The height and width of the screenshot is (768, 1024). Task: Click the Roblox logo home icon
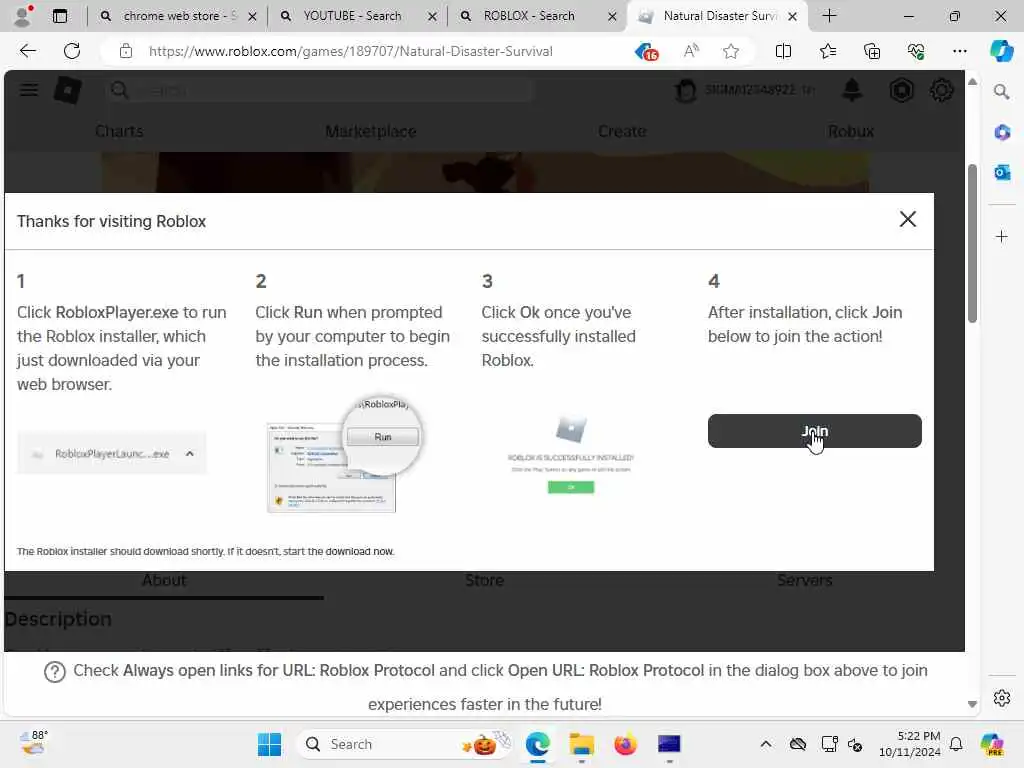68,89
